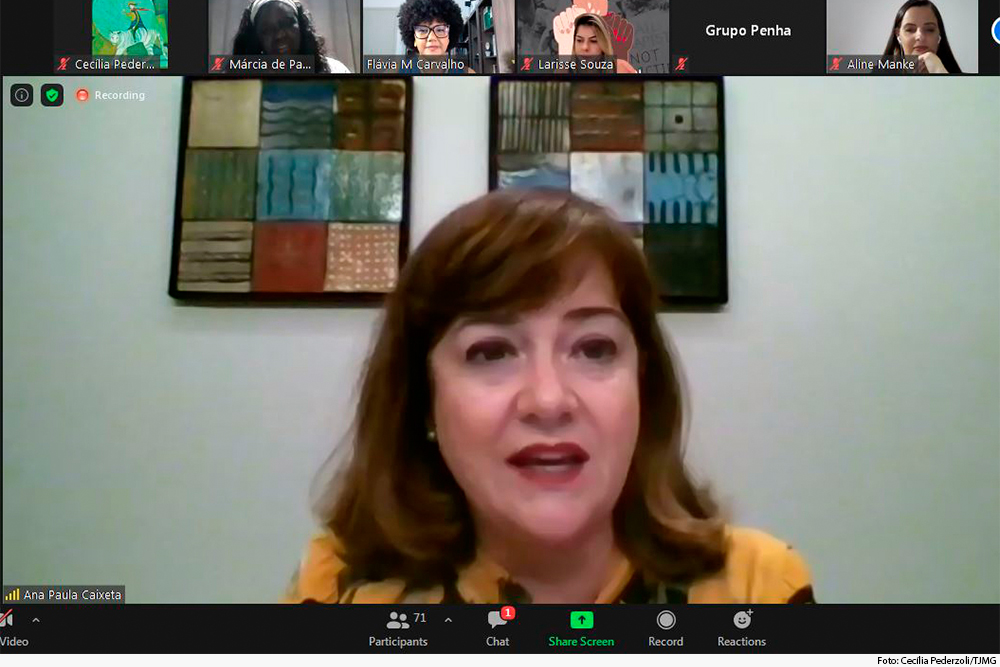Click the Flávia M Carvalho name label

[x=415, y=64]
